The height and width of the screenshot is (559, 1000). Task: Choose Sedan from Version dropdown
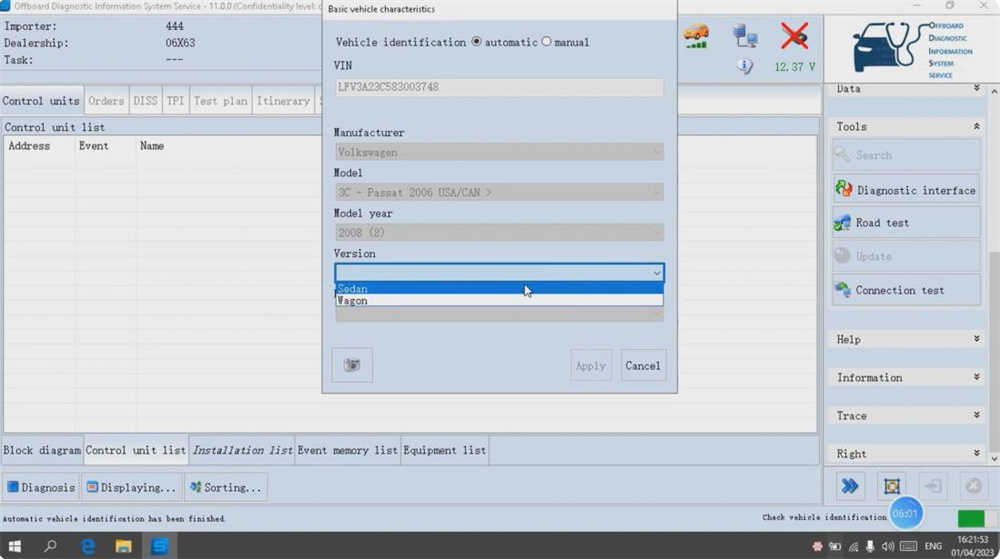[499, 289]
